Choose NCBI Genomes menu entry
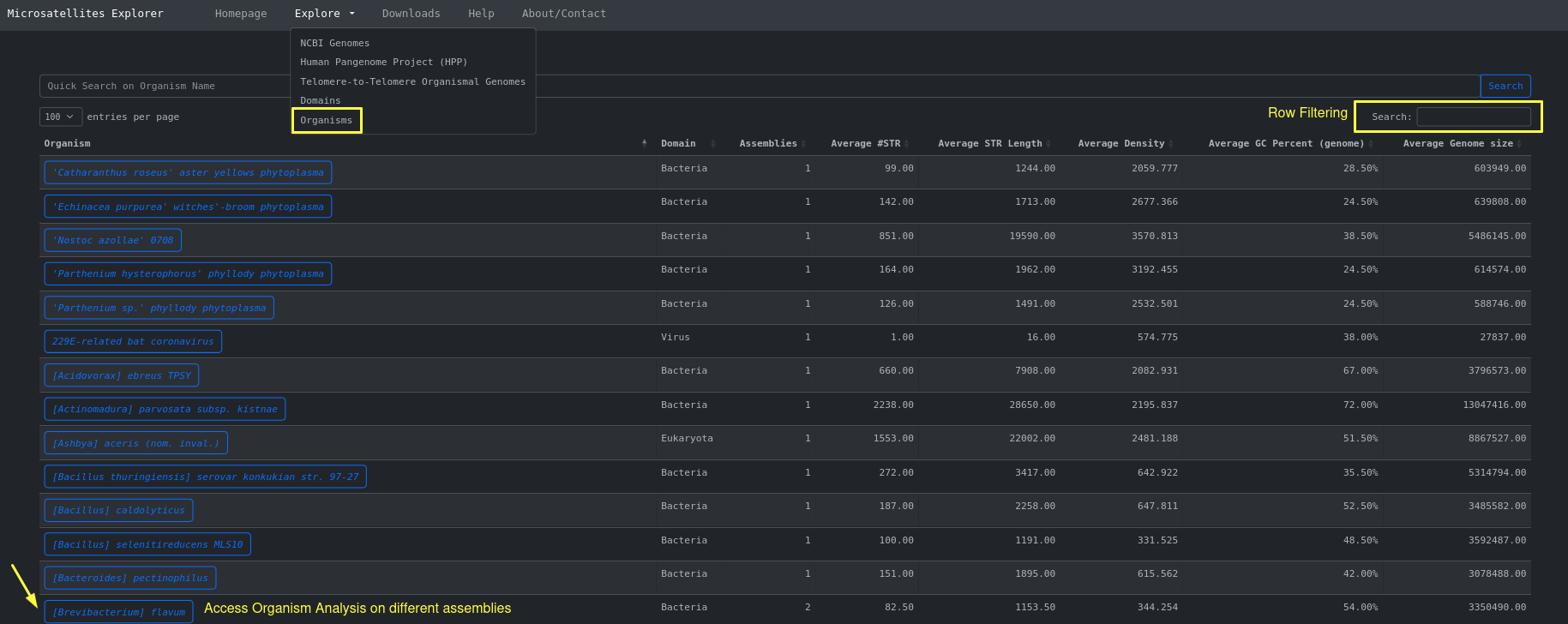The height and width of the screenshot is (624, 1568). tap(335, 44)
